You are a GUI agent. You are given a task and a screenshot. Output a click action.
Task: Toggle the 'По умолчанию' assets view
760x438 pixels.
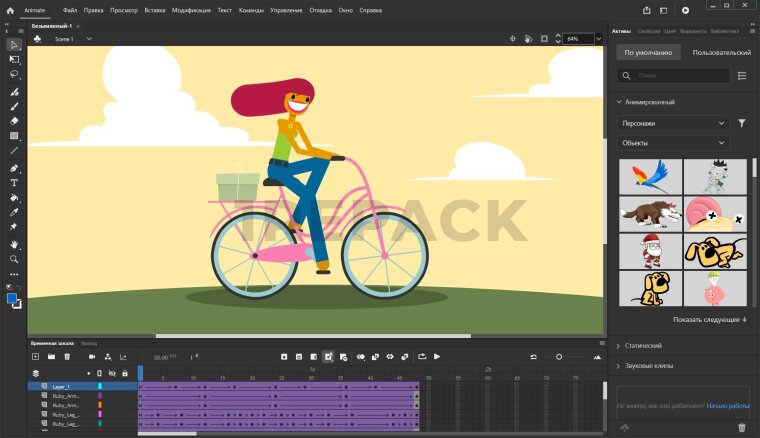pos(647,52)
